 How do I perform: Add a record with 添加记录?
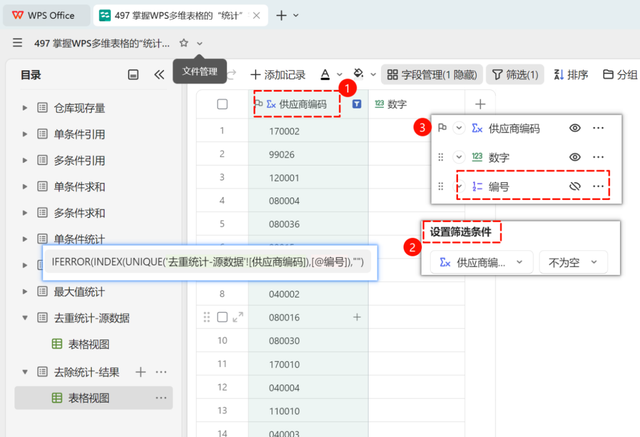tap(278, 75)
